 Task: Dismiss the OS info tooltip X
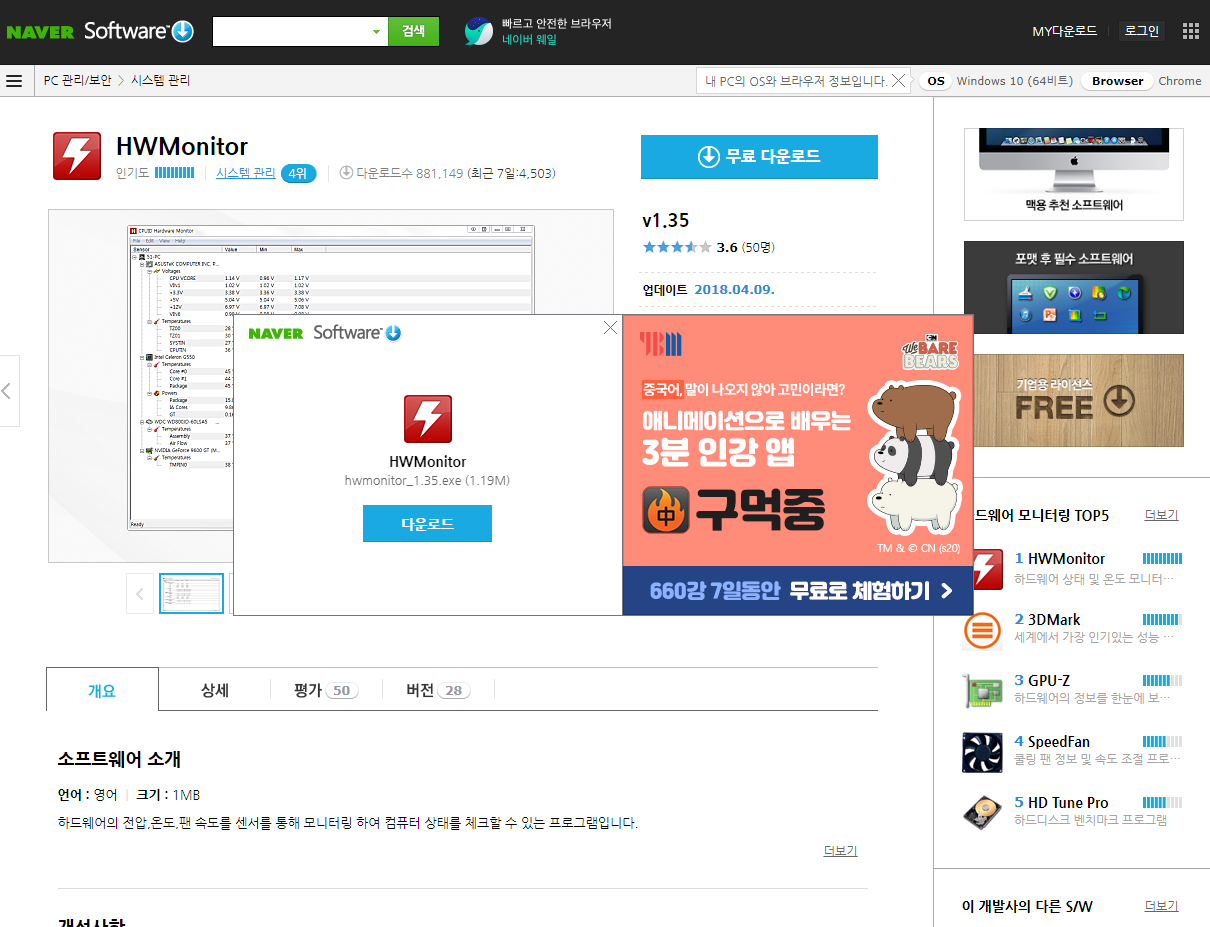point(899,81)
